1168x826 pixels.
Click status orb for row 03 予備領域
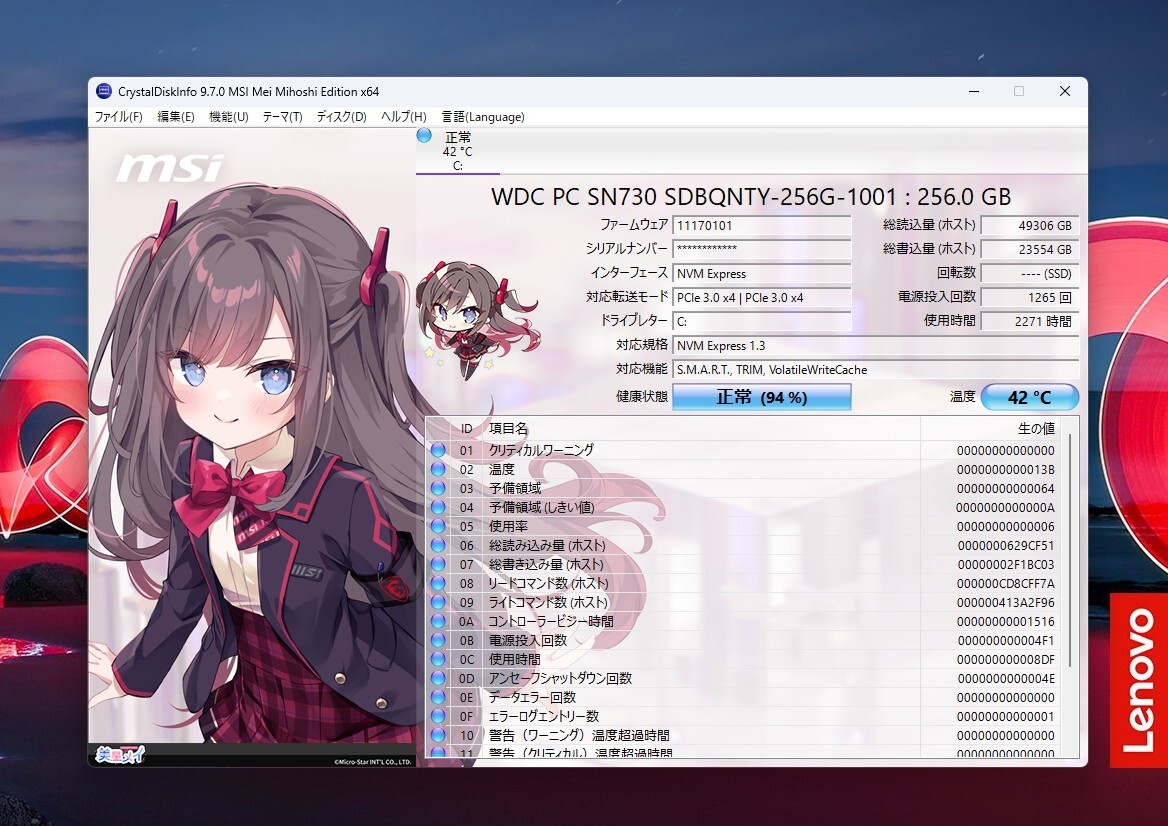tap(438, 488)
